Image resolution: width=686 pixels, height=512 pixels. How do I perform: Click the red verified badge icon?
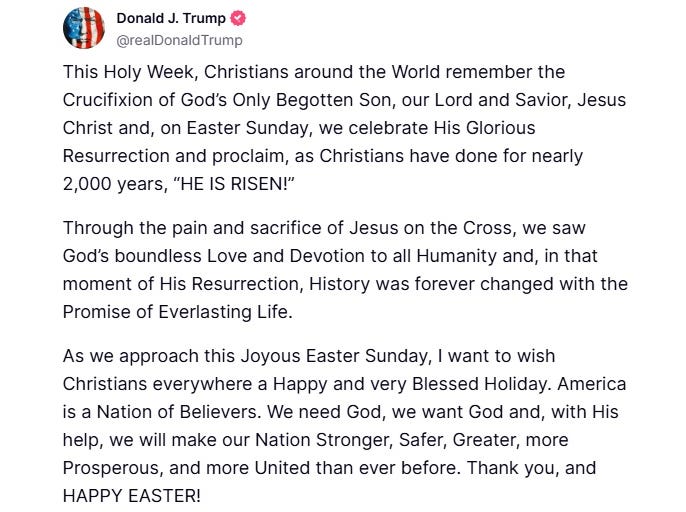click(x=239, y=19)
